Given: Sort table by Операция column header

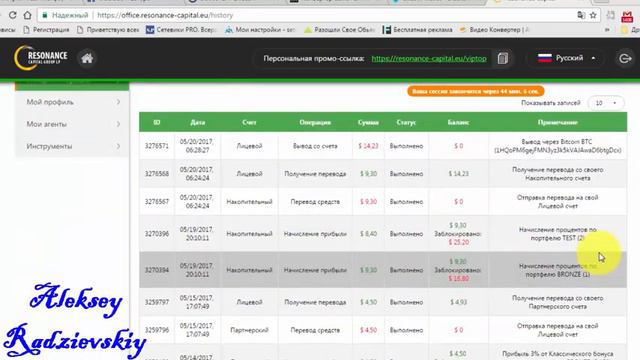Looking at the screenshot, I should click(315, 122).
